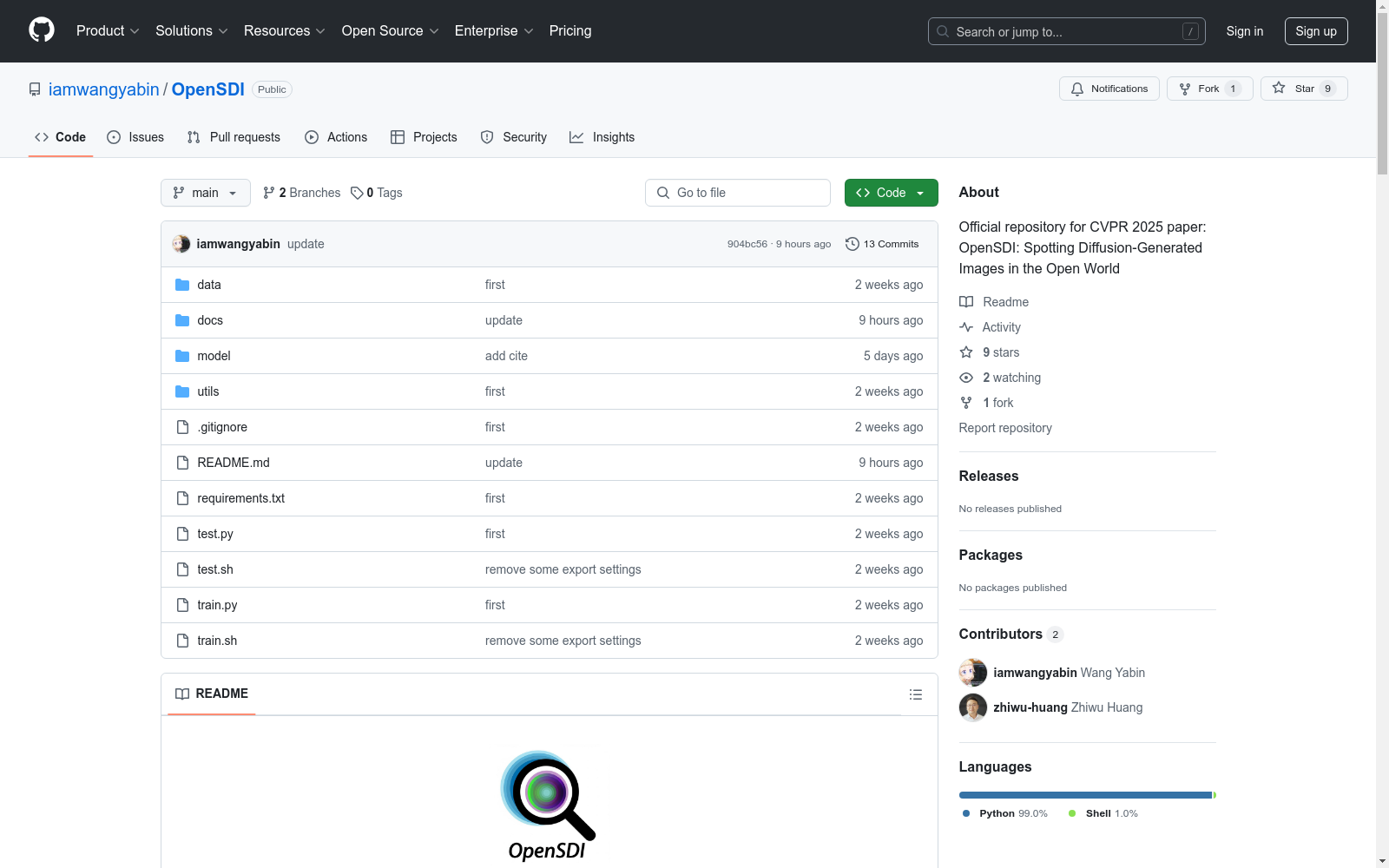Click the utils folder icon
This screenshot has width=1389, height=868.
pos(182,391)
